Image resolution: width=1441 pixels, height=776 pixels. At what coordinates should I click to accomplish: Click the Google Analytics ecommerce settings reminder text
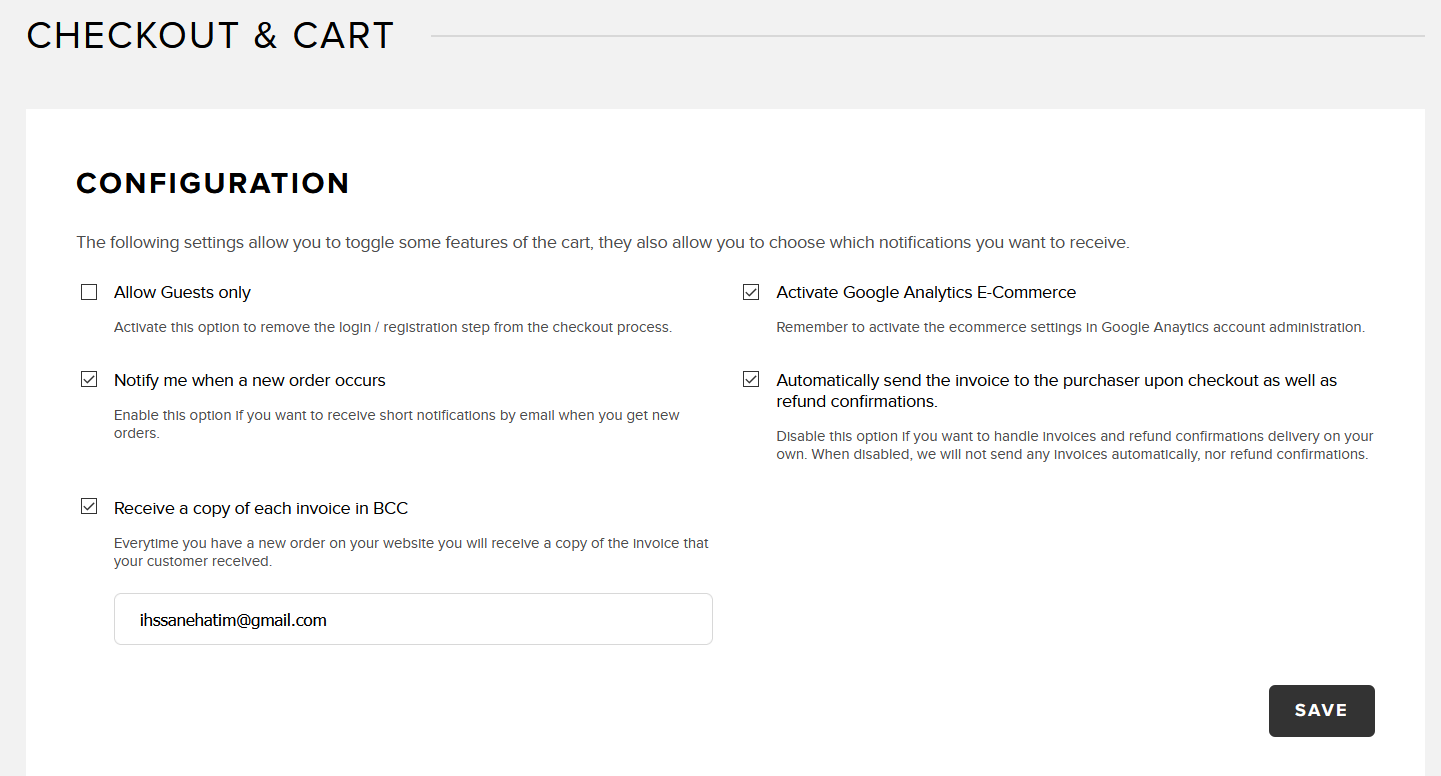pyautogui.click(x=1070, y=327)
